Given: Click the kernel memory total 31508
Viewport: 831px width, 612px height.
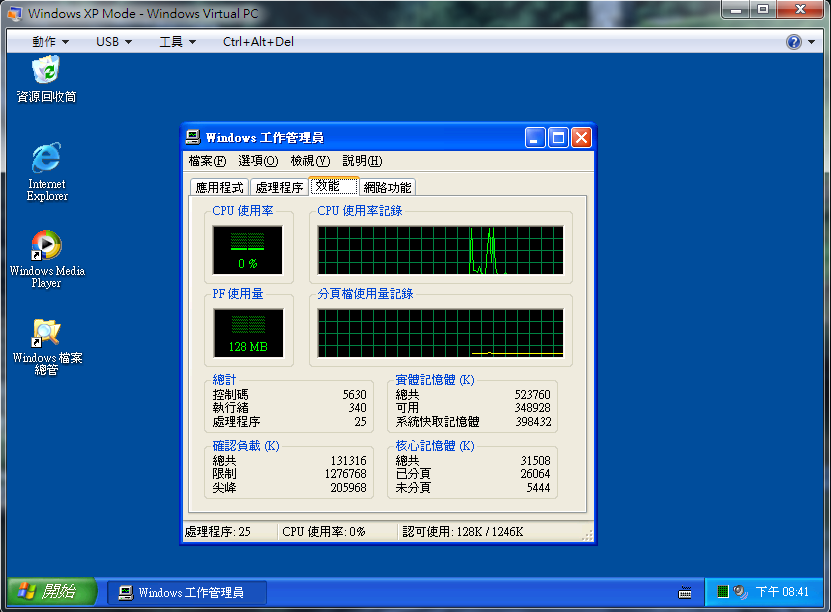Looking at the screenshot, I should tap(535, 460).
